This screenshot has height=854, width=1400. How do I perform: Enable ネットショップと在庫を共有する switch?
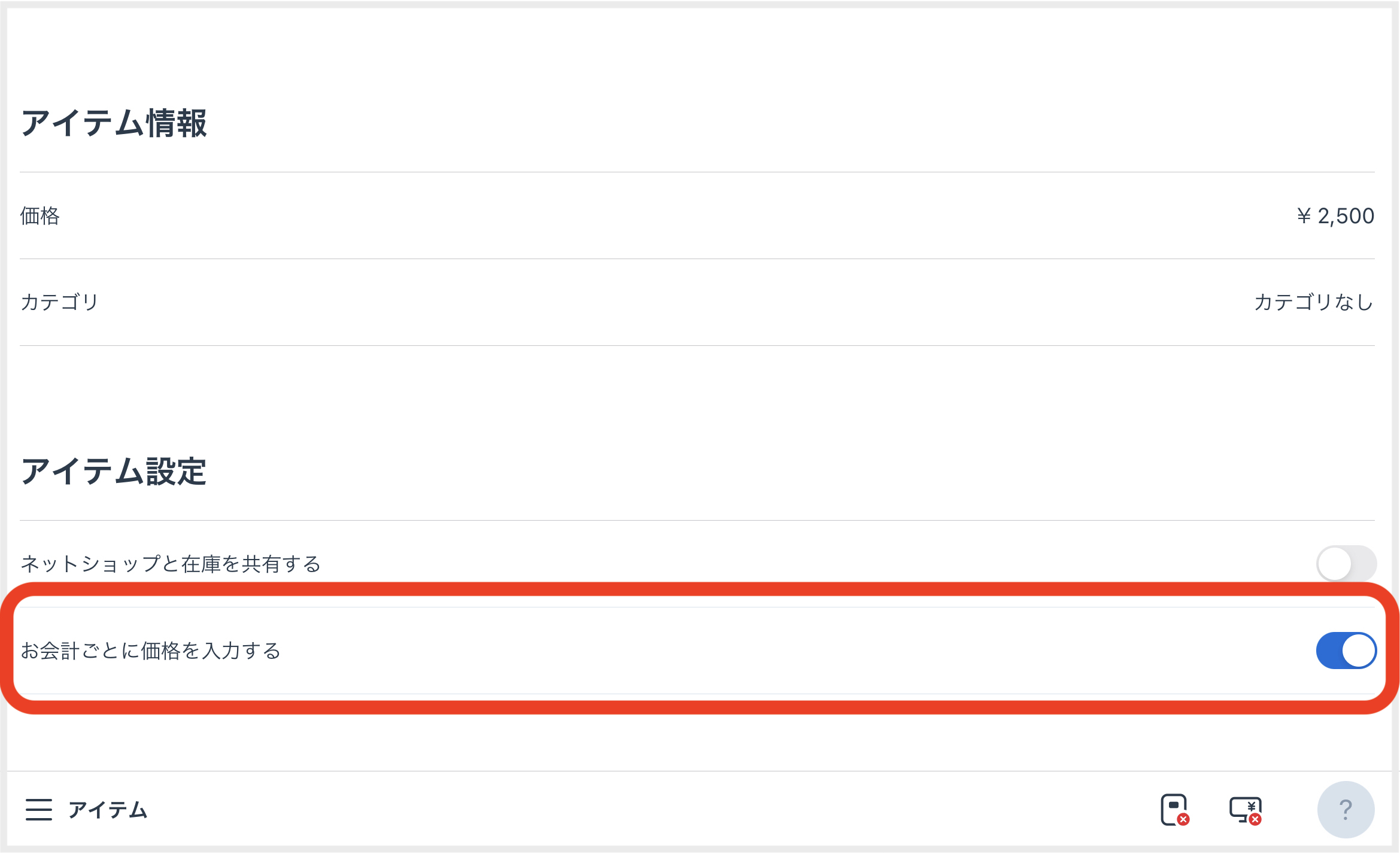[x=1346, y=563]
